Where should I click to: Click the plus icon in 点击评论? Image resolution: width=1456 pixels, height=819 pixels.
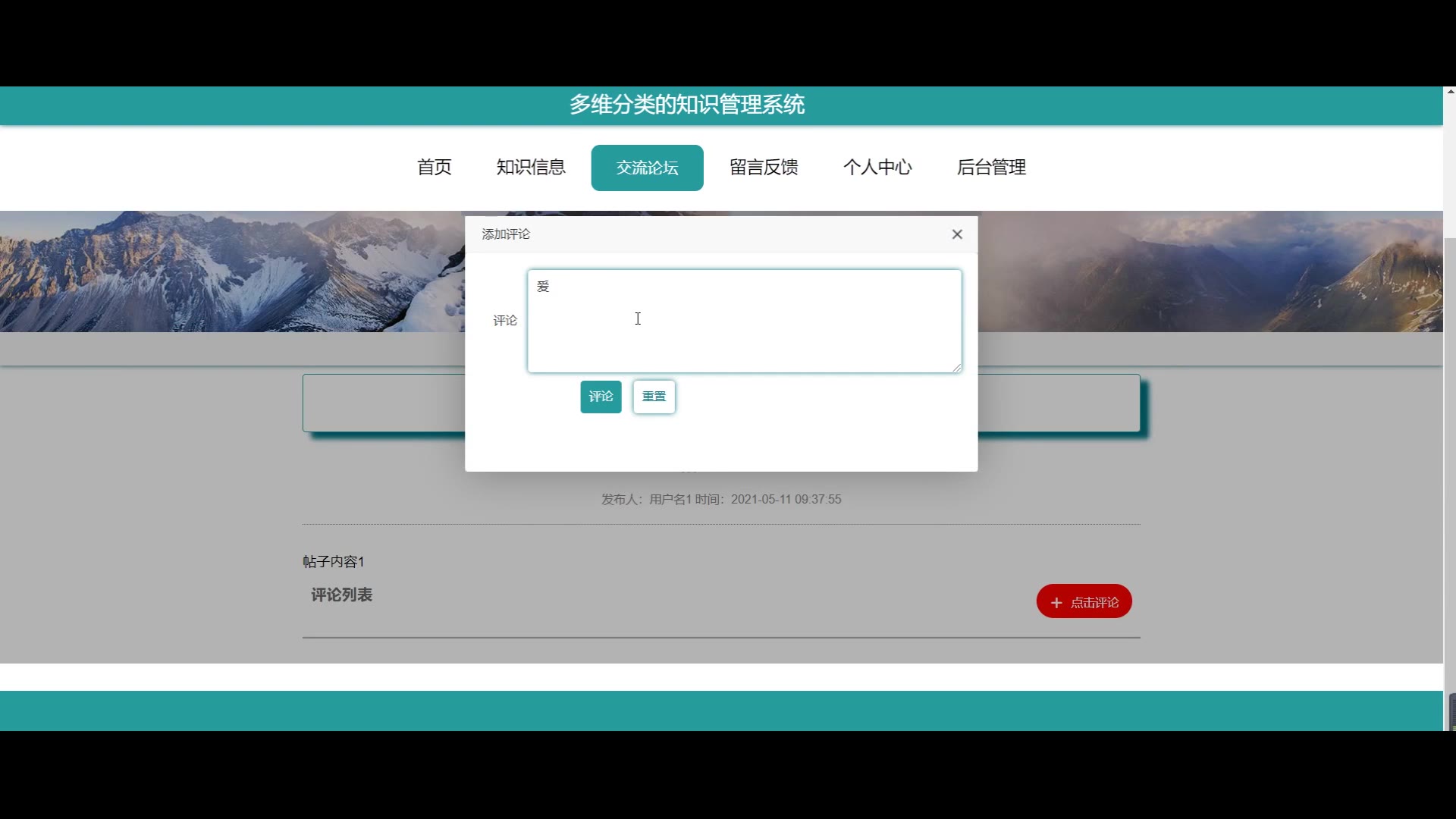[x=1056, y=603]
